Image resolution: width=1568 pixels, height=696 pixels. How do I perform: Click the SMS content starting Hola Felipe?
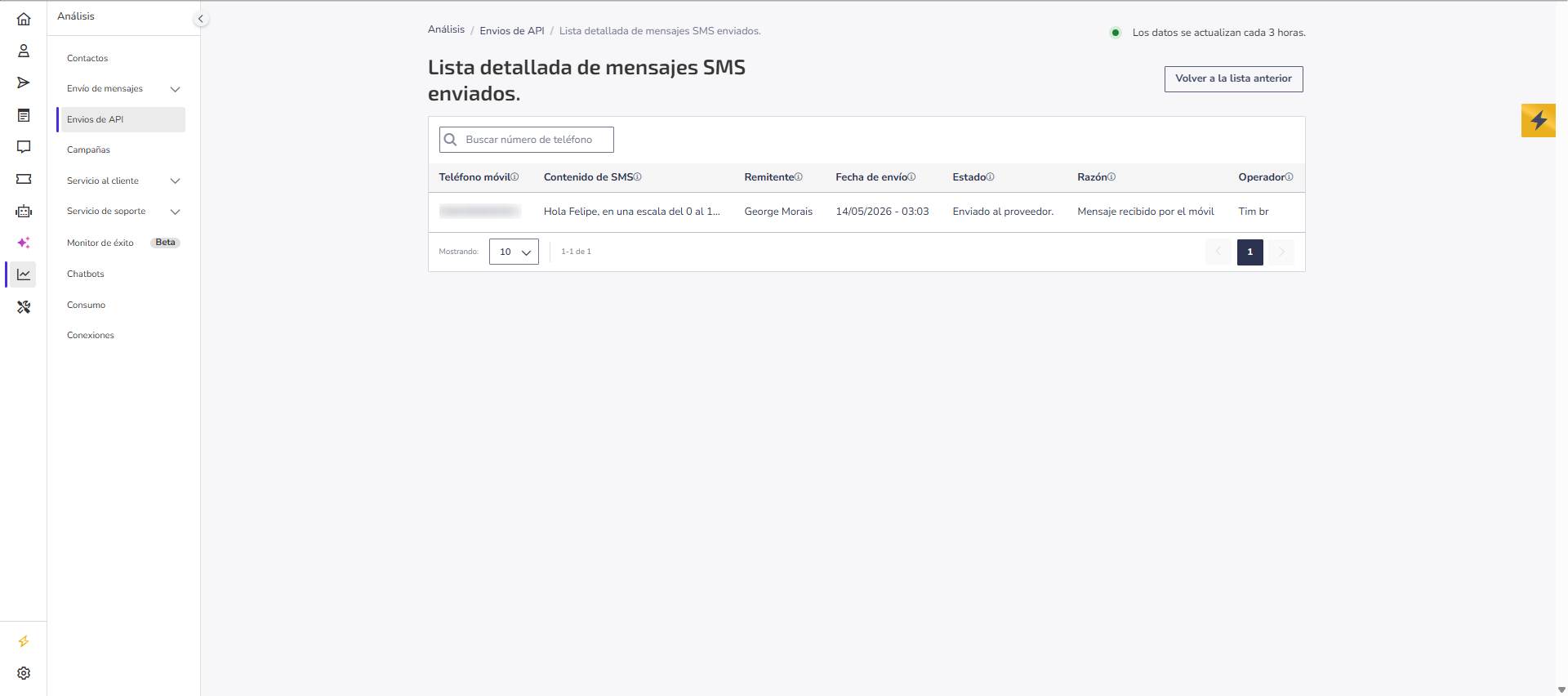pos(632,212)
